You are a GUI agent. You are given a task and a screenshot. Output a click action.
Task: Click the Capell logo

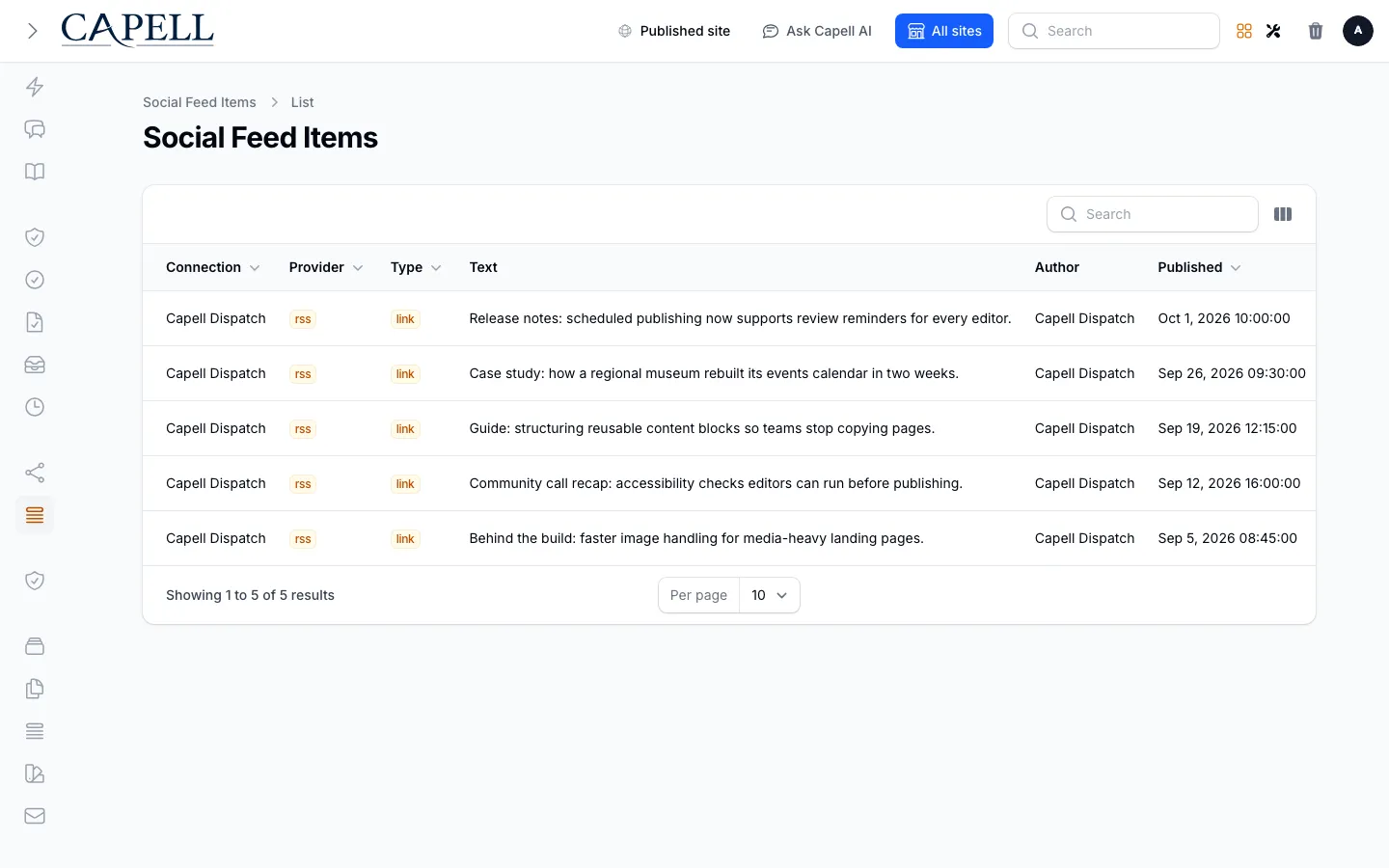(137, 30)
